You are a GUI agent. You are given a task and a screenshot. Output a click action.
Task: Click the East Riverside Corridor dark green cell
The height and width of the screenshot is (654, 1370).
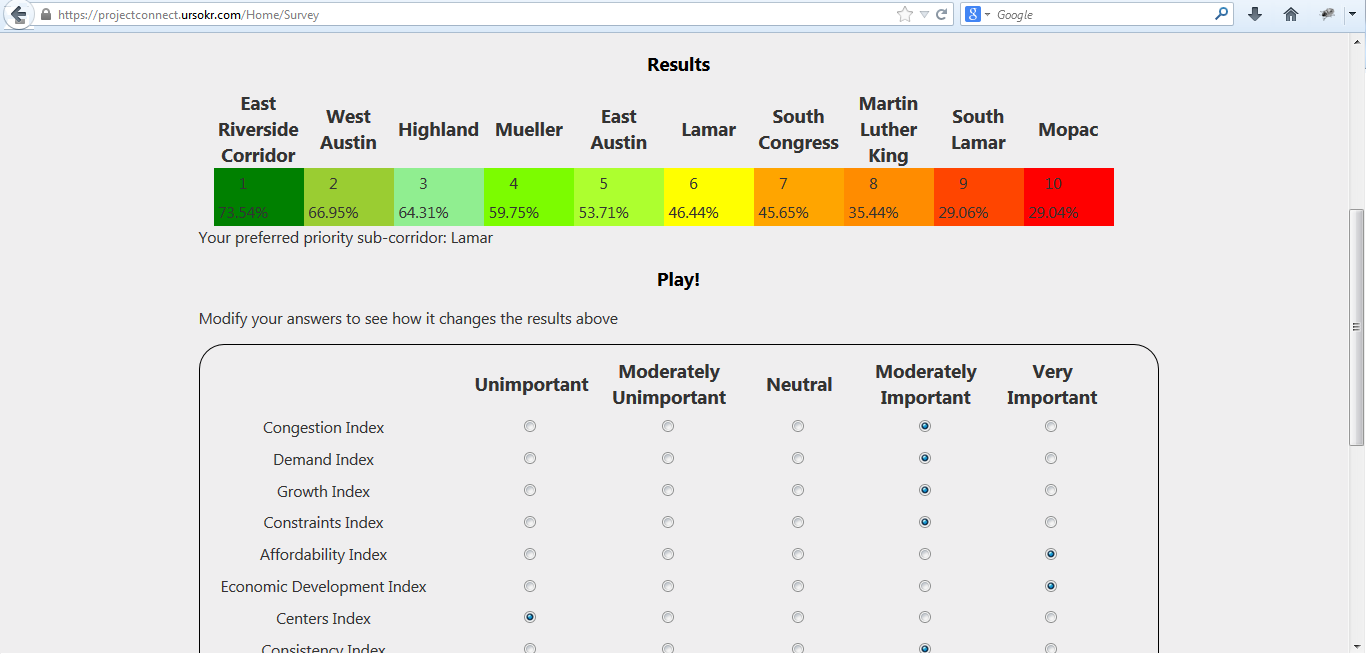[258, 197]
